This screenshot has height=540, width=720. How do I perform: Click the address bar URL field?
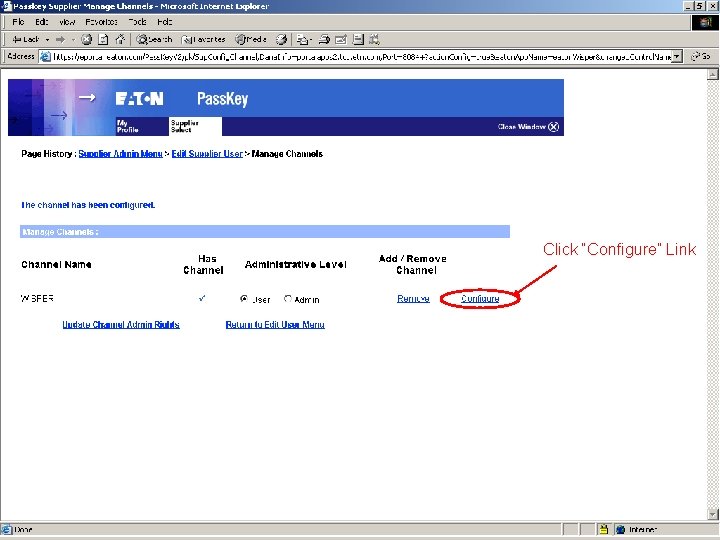click(362, 56)
